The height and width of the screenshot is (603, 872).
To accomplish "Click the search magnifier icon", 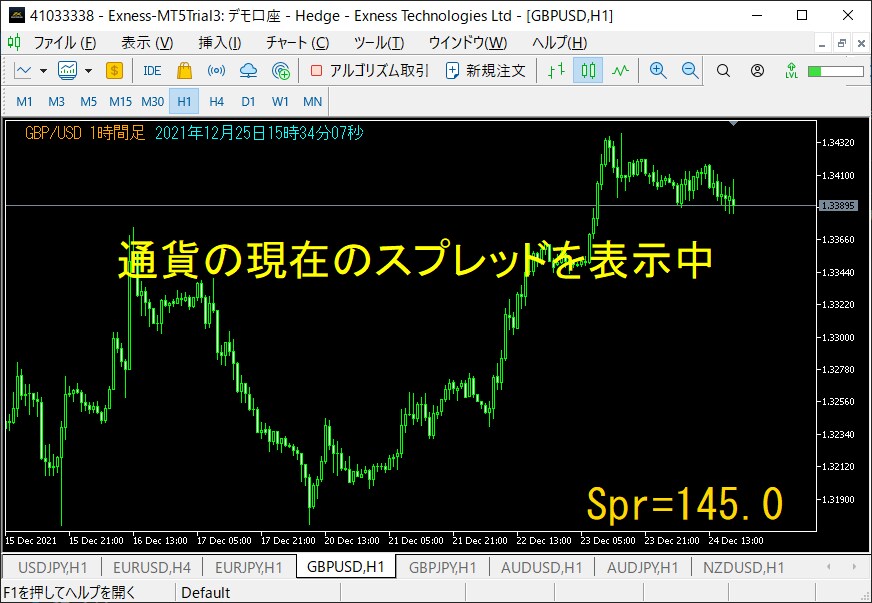I will [723, 71].
